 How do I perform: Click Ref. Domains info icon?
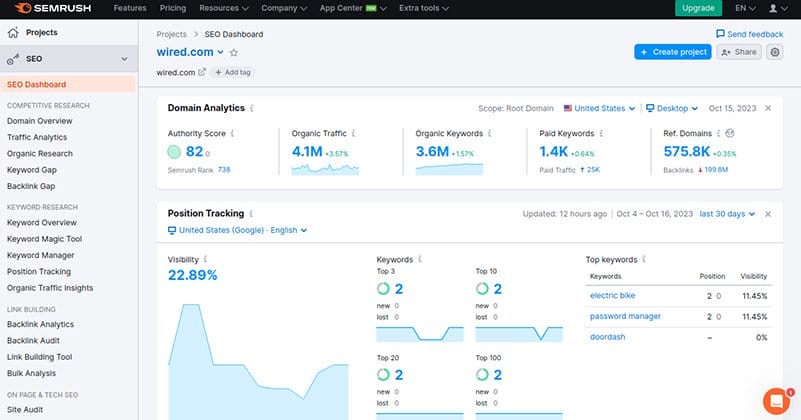pyautogui.click(x=718, y=133)
